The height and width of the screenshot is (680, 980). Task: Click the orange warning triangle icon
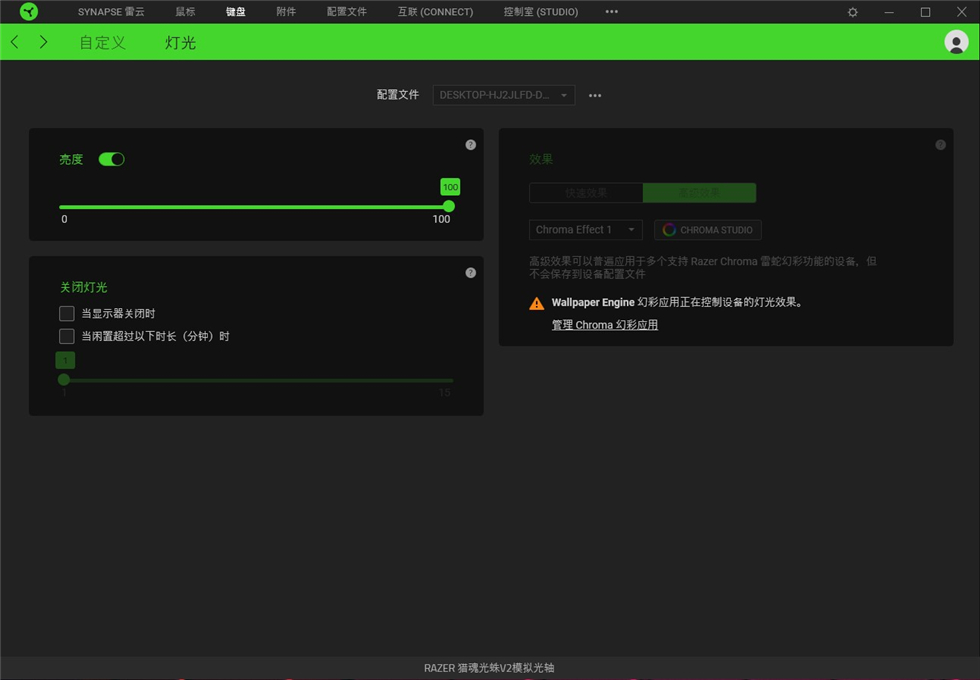[536, 304]
